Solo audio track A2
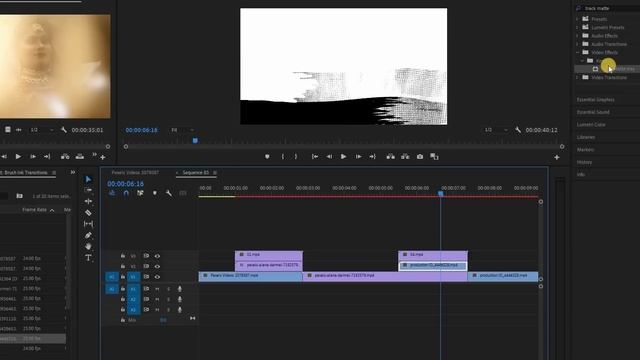Viewport: 640px width, 360px height. coord(169,300)
